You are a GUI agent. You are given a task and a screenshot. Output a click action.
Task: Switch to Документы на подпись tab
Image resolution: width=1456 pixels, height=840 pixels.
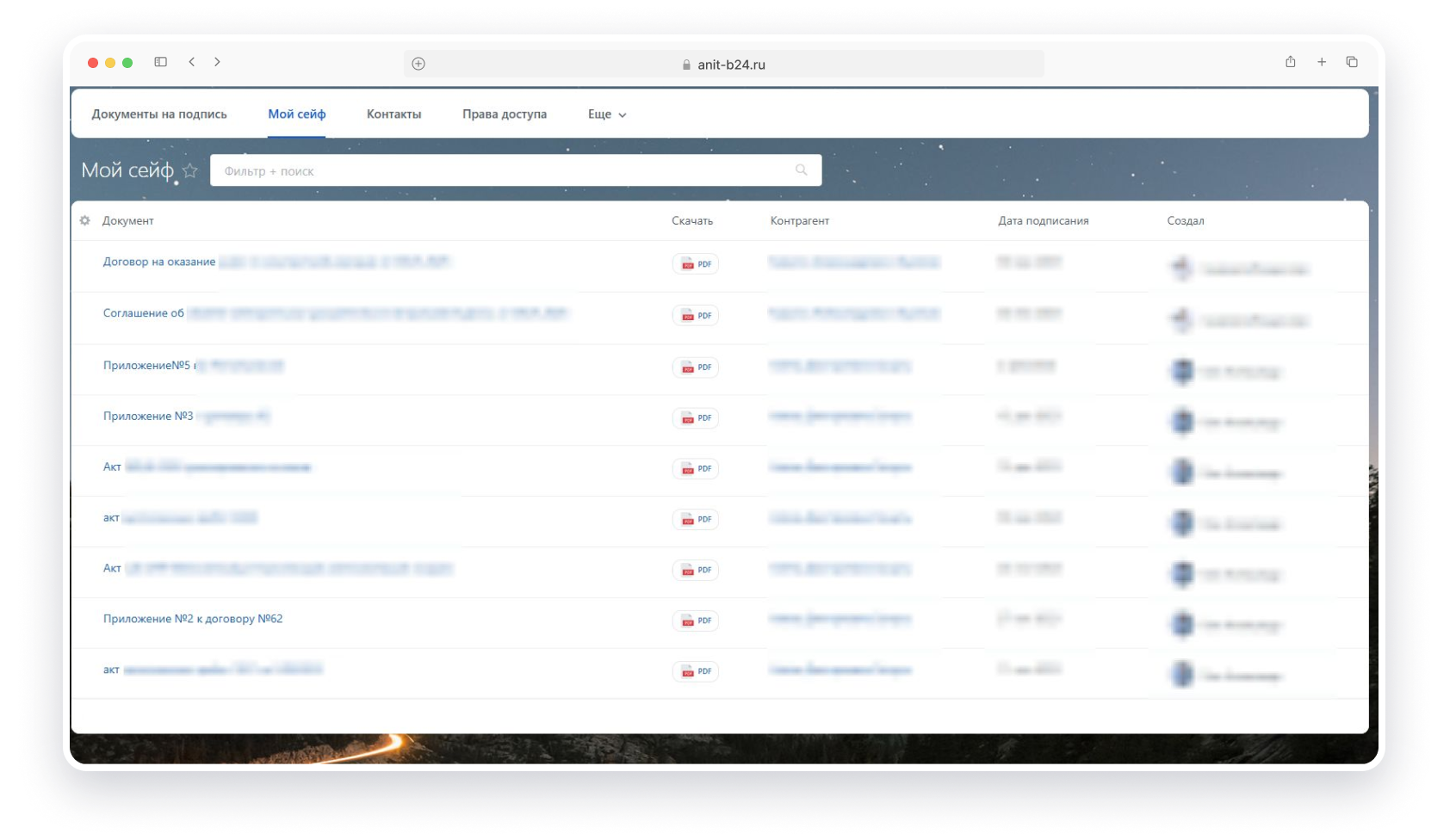pyautogui.click(x=159, y=114)
